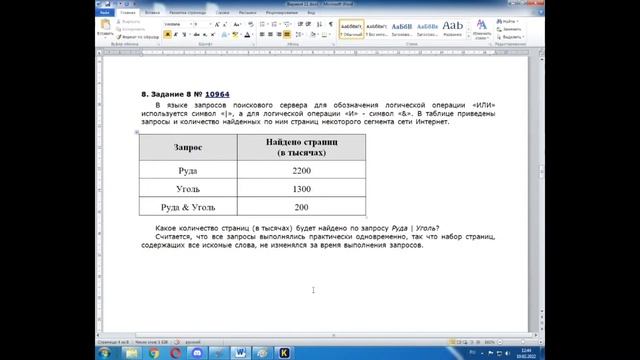Apply bulleted list
The image size is (640, 360).
coord(263,25)
